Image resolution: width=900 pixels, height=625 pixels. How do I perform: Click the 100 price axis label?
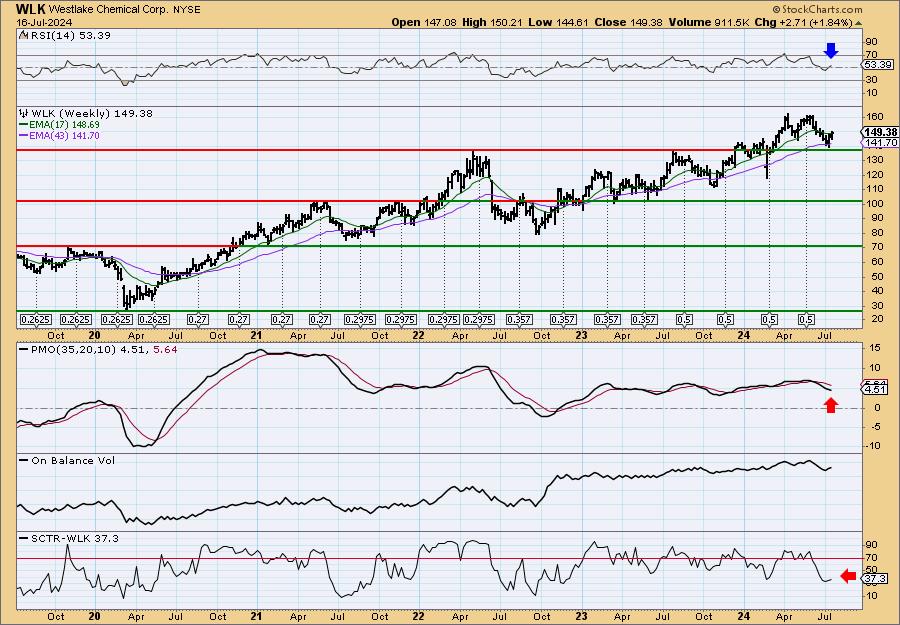coord(875,204)
